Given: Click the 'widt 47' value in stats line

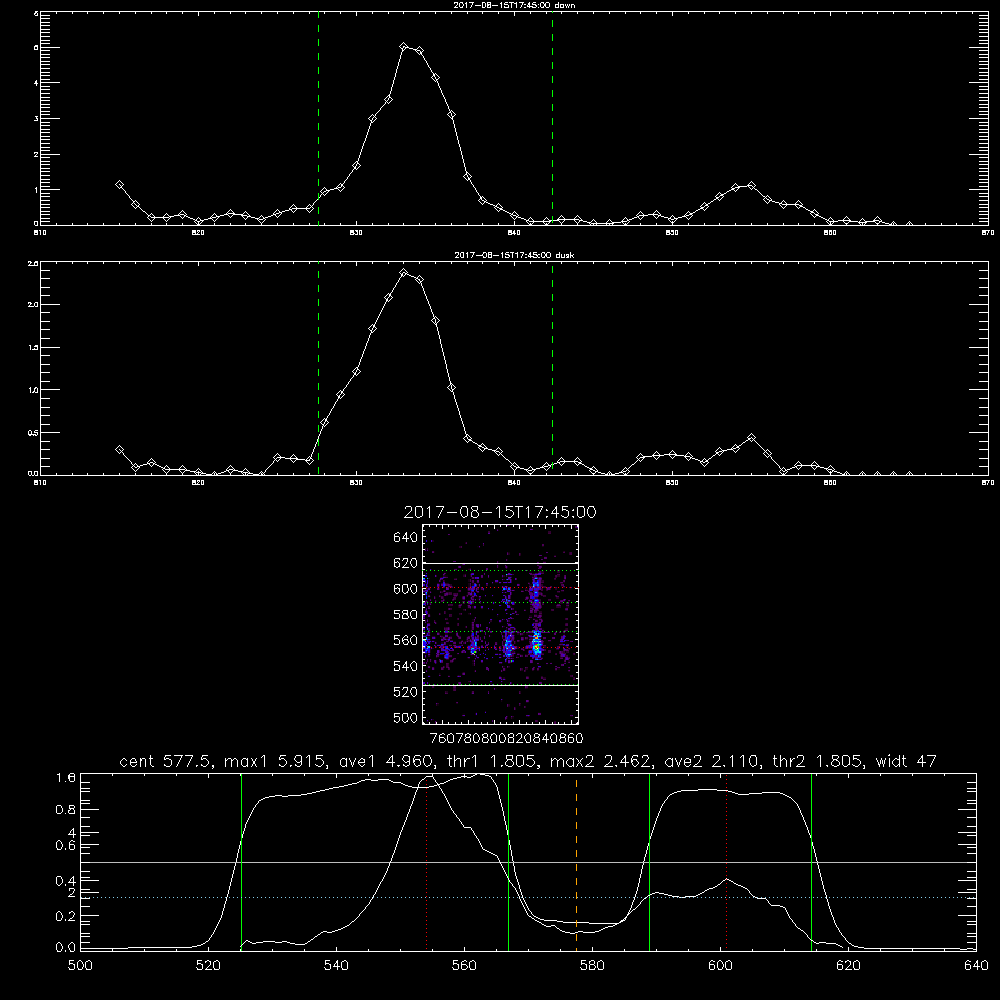Looking at the screenshot, I should pos(906,761).
